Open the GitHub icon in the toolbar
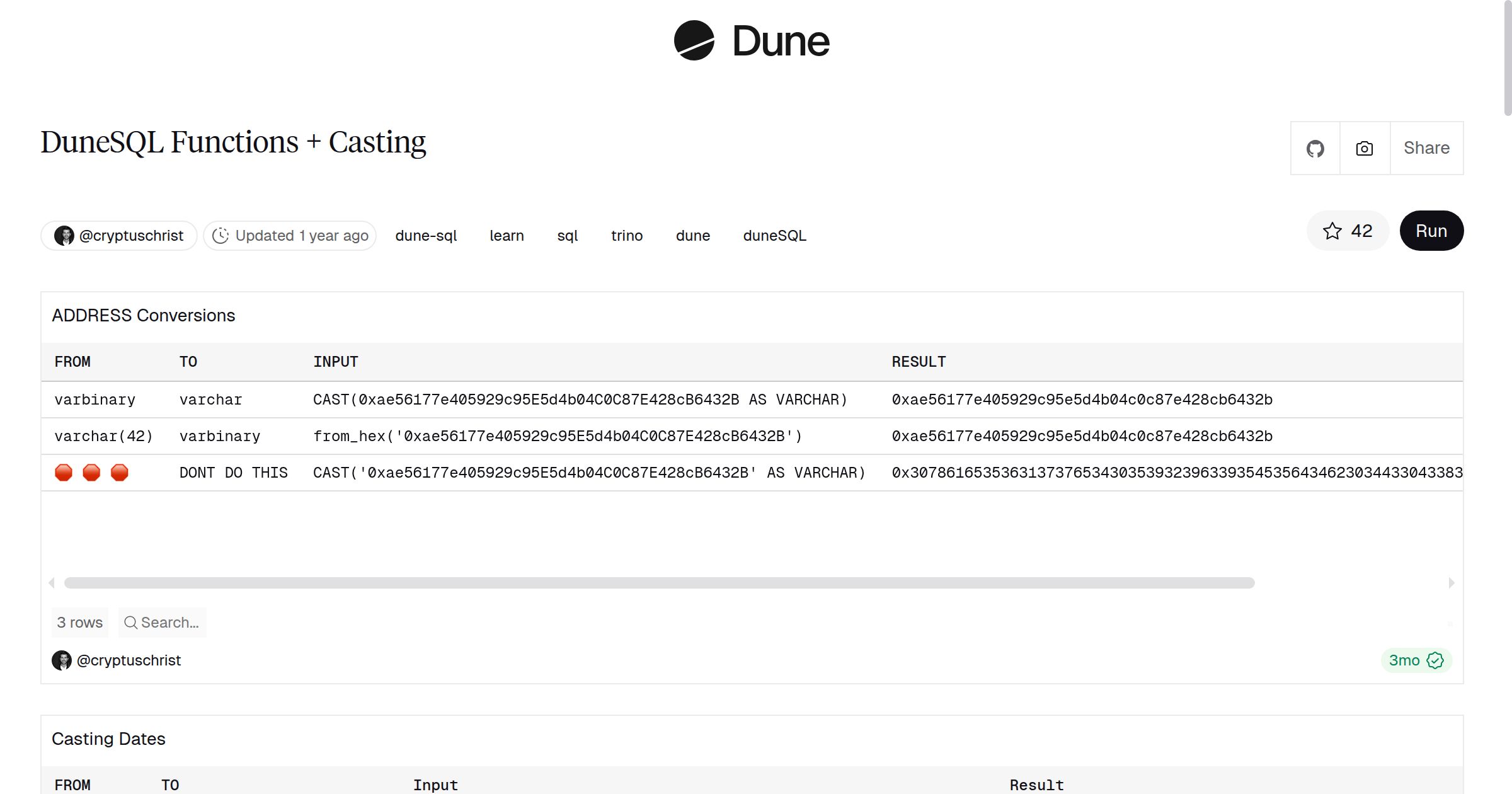The width and height of the screenshot is (1512, 794). click(x=1315, y=148)
